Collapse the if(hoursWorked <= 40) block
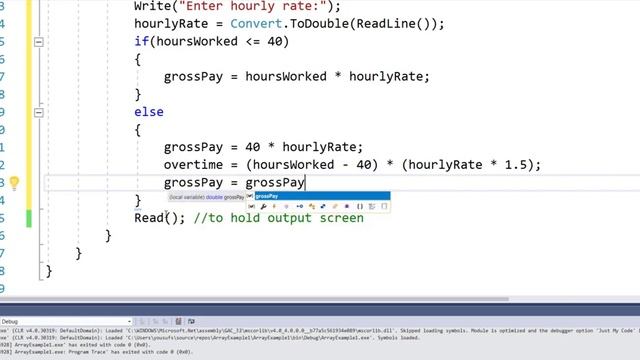Image resolution: width=640 pixels, height=360 pixels. click(x=38, y=42)
